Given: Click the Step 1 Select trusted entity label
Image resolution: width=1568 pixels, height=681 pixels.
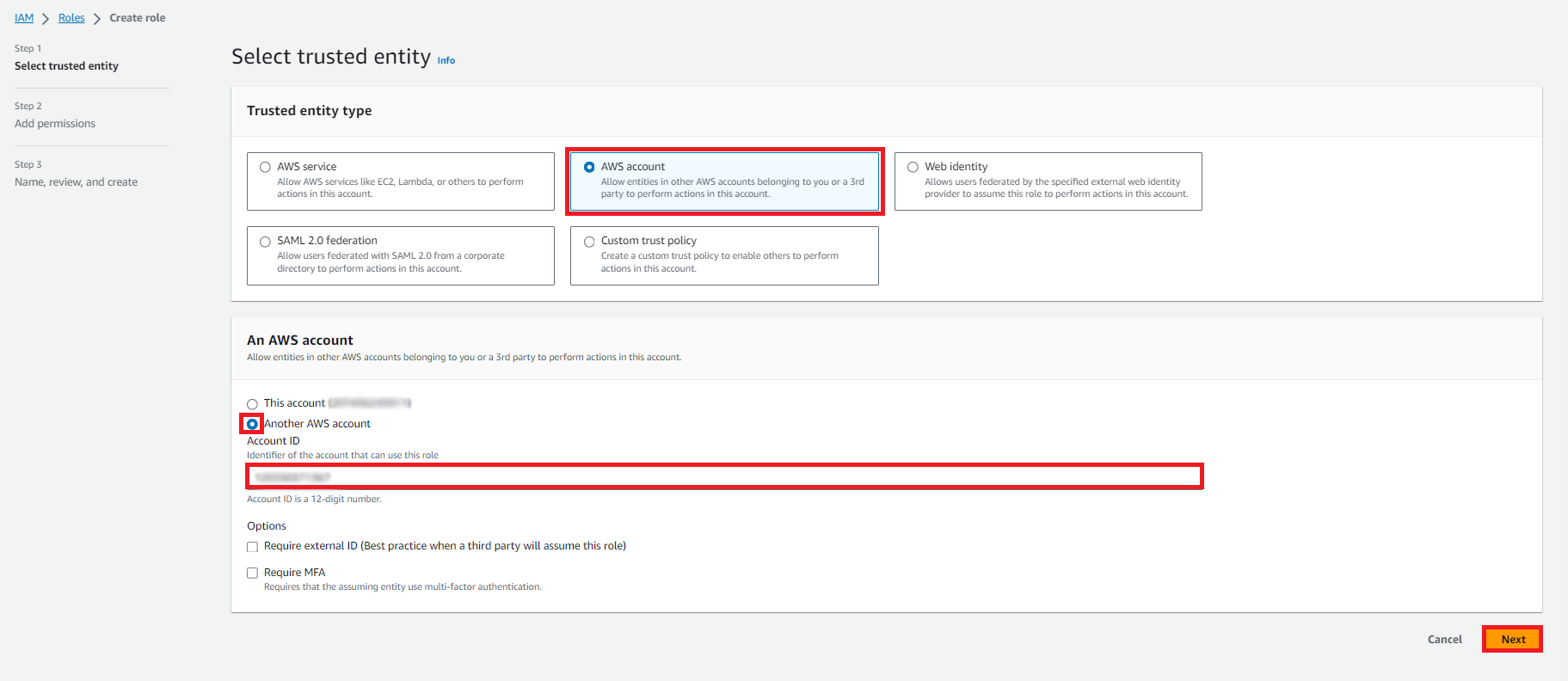Looking at the screenshot, I should click(66, 66).
